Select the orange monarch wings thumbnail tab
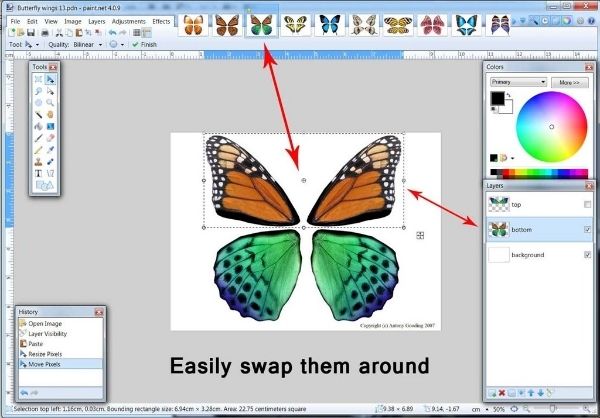The height and width of the screenshot is (418, 600). 227,25
